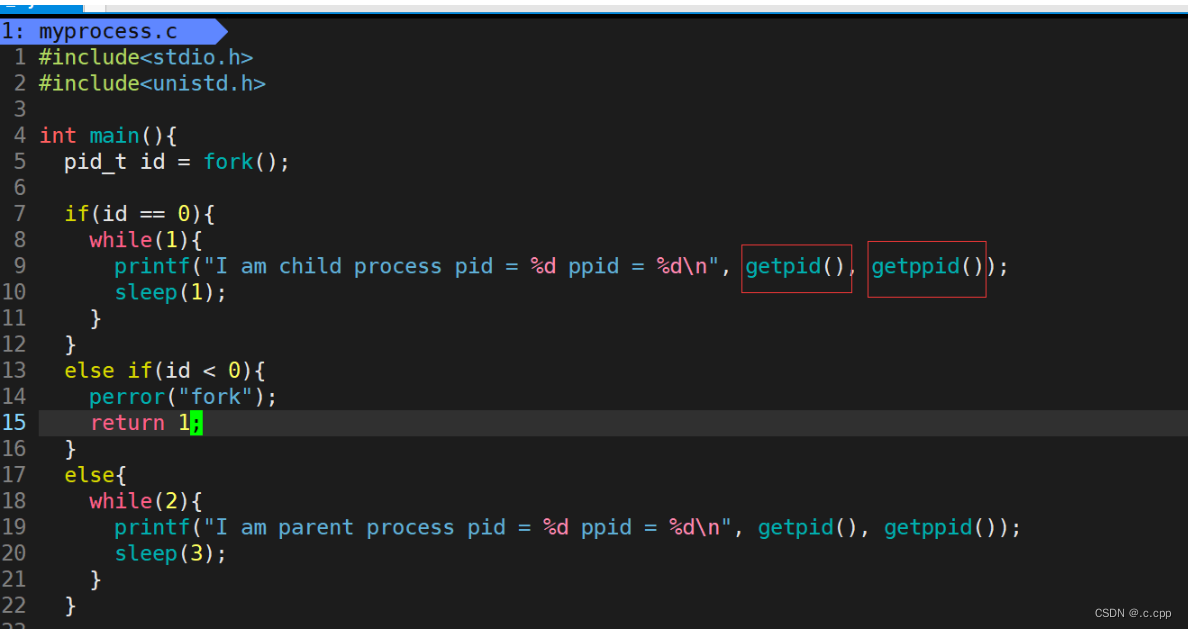Click the 'while(2){' loop line
This screenshot has height=629, width=1188.
(145, 502)
